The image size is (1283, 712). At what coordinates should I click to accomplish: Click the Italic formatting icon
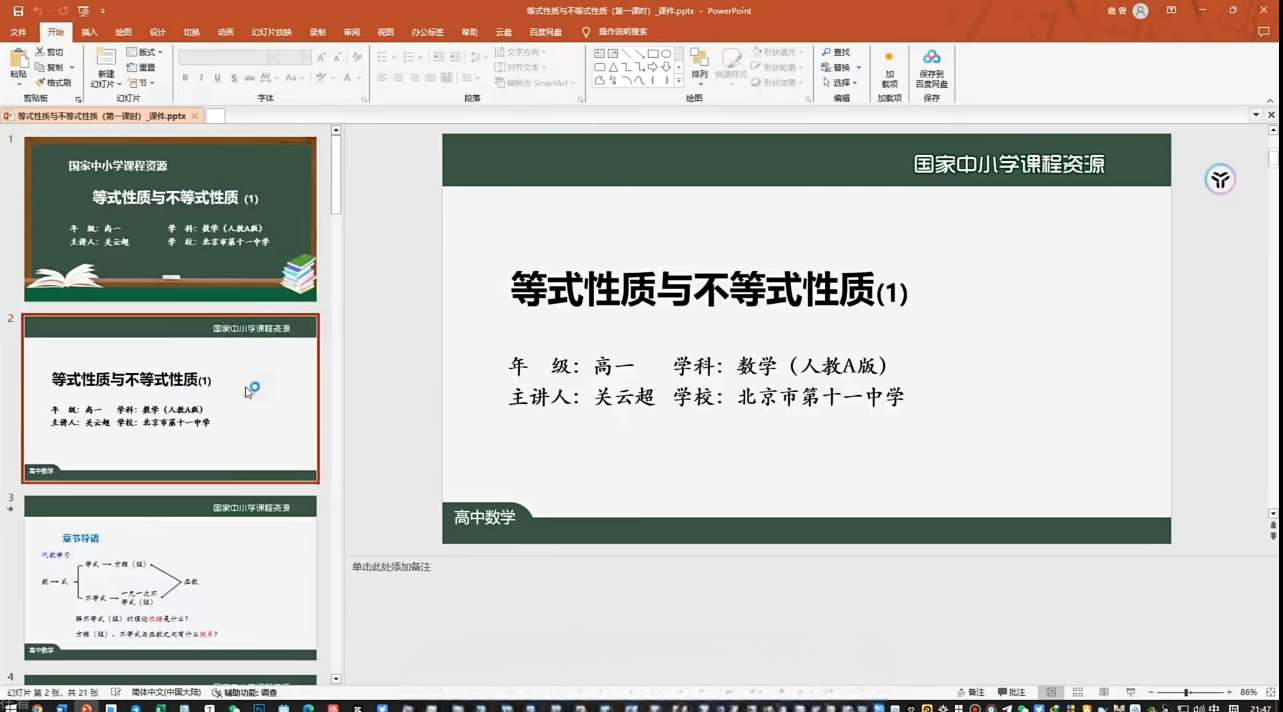tap(201, 76)
